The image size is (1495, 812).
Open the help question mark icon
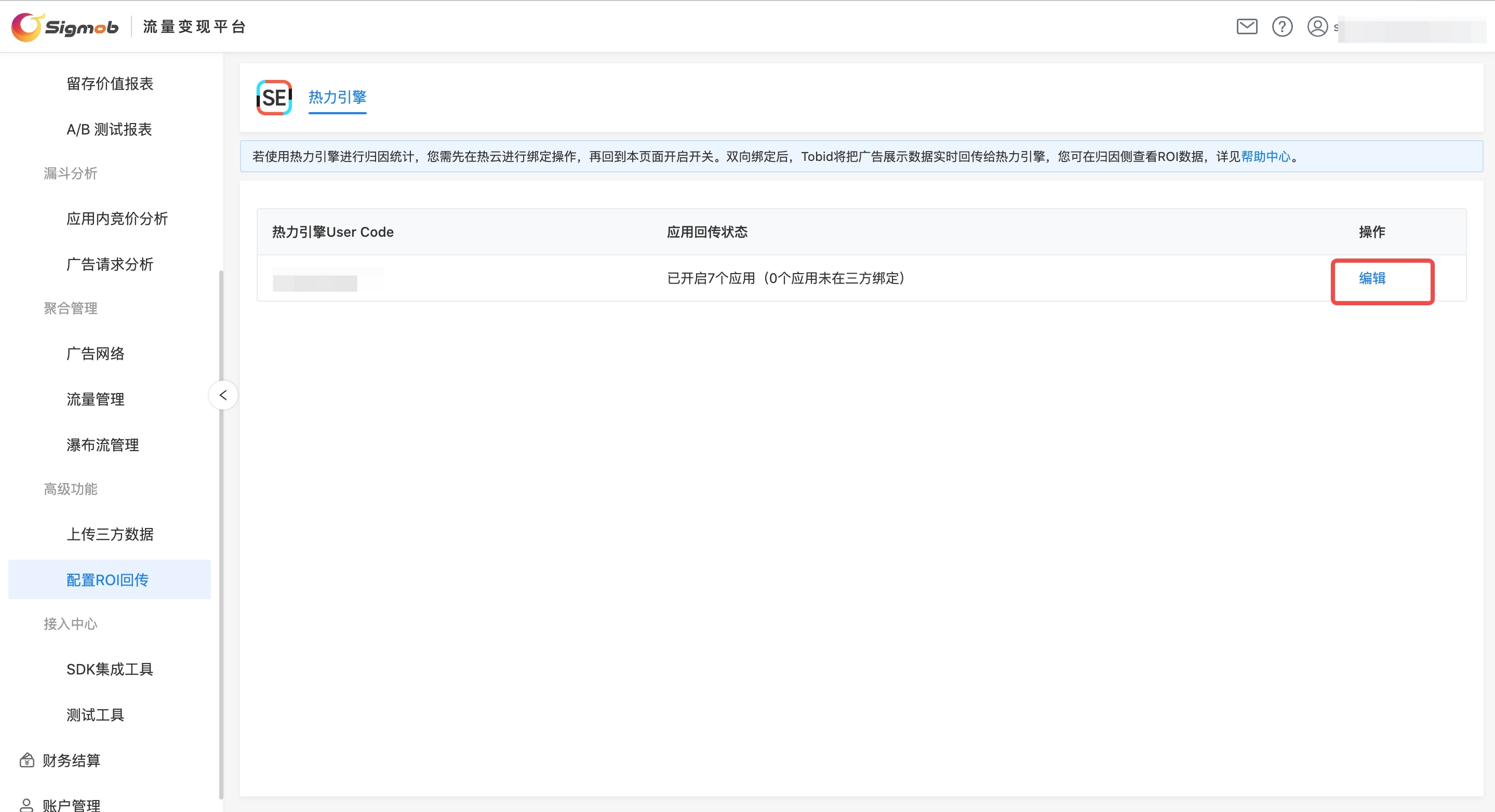click(1283, 26)
